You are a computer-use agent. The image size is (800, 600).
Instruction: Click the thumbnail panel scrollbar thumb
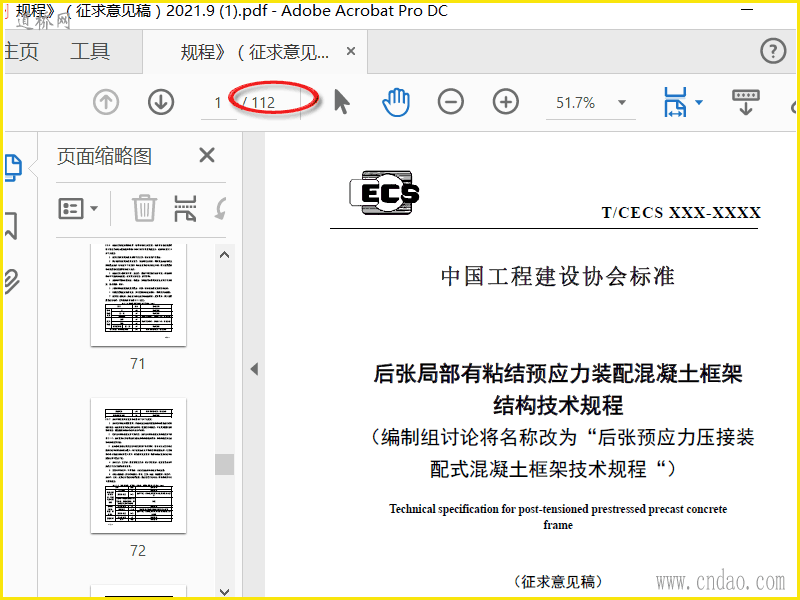click(224, 464)
